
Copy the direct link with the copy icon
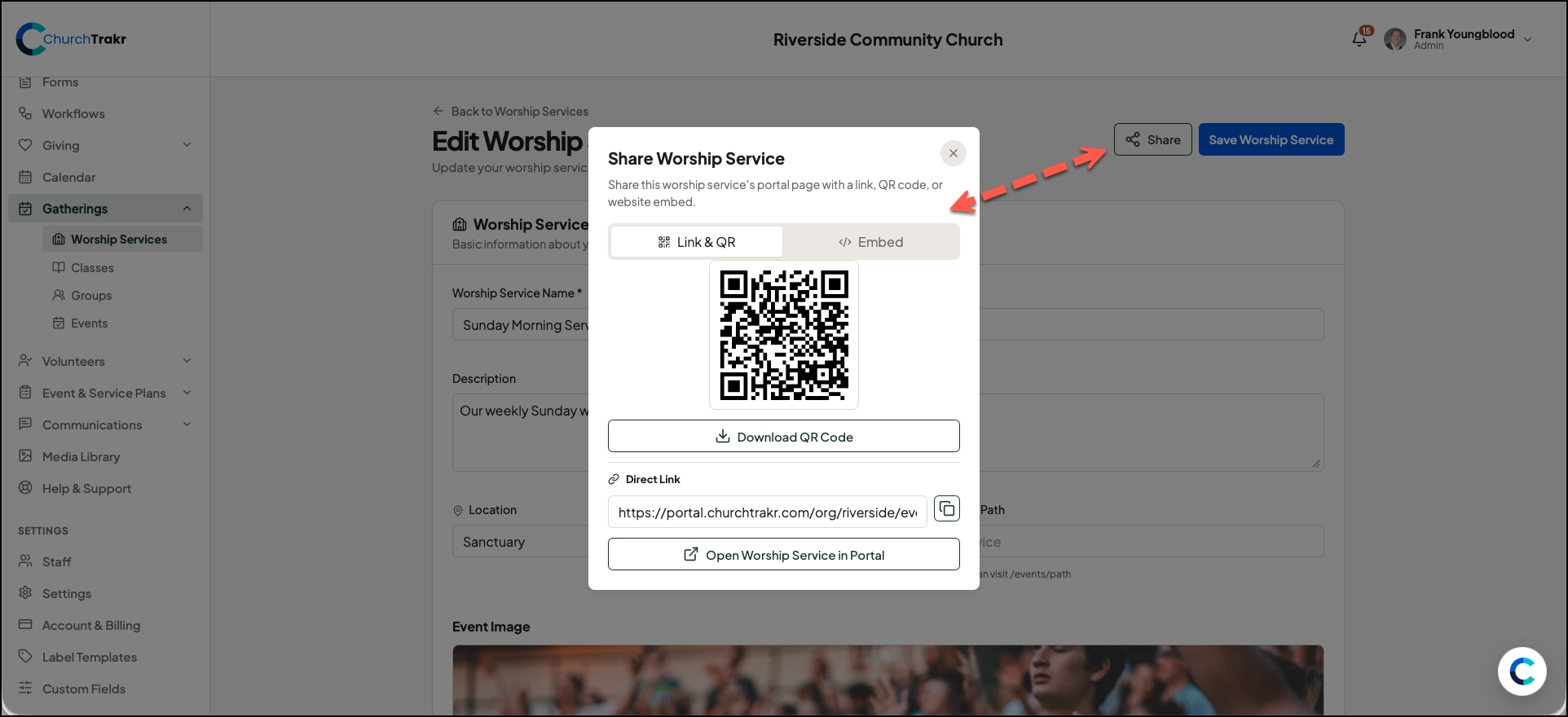click(946, 509)
